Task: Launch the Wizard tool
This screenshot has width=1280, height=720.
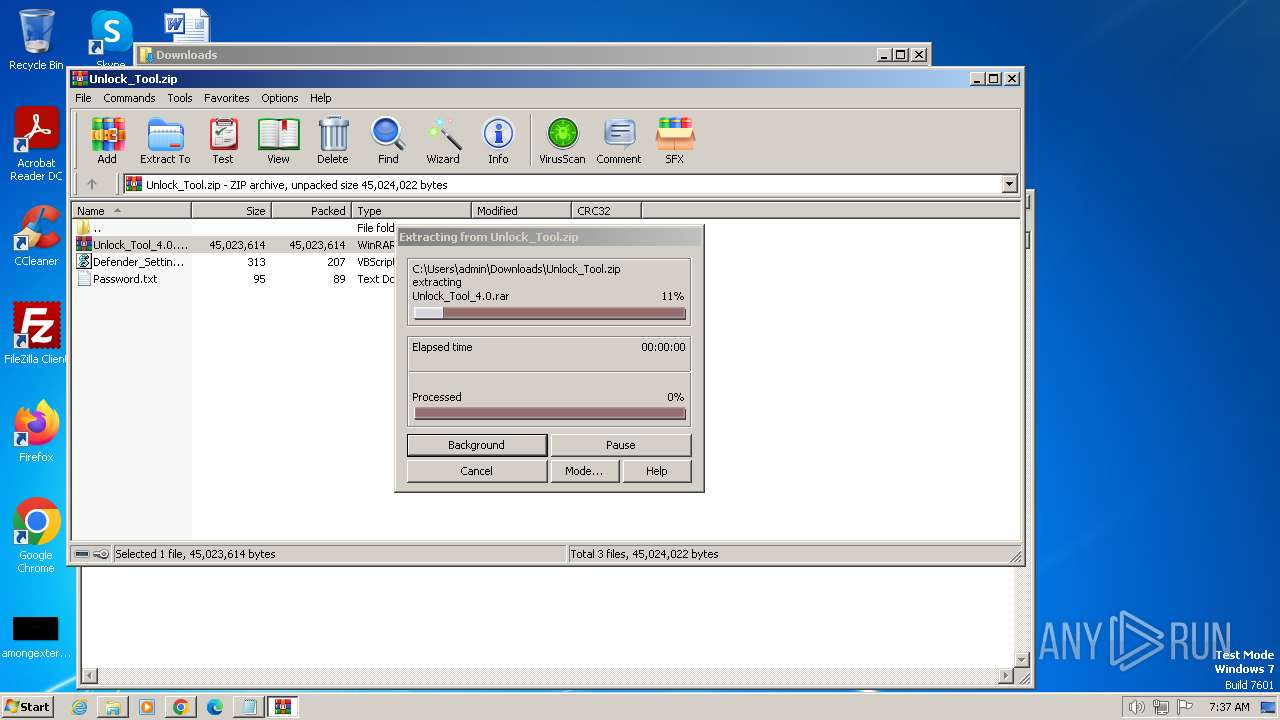Action: tap(443, 141)
